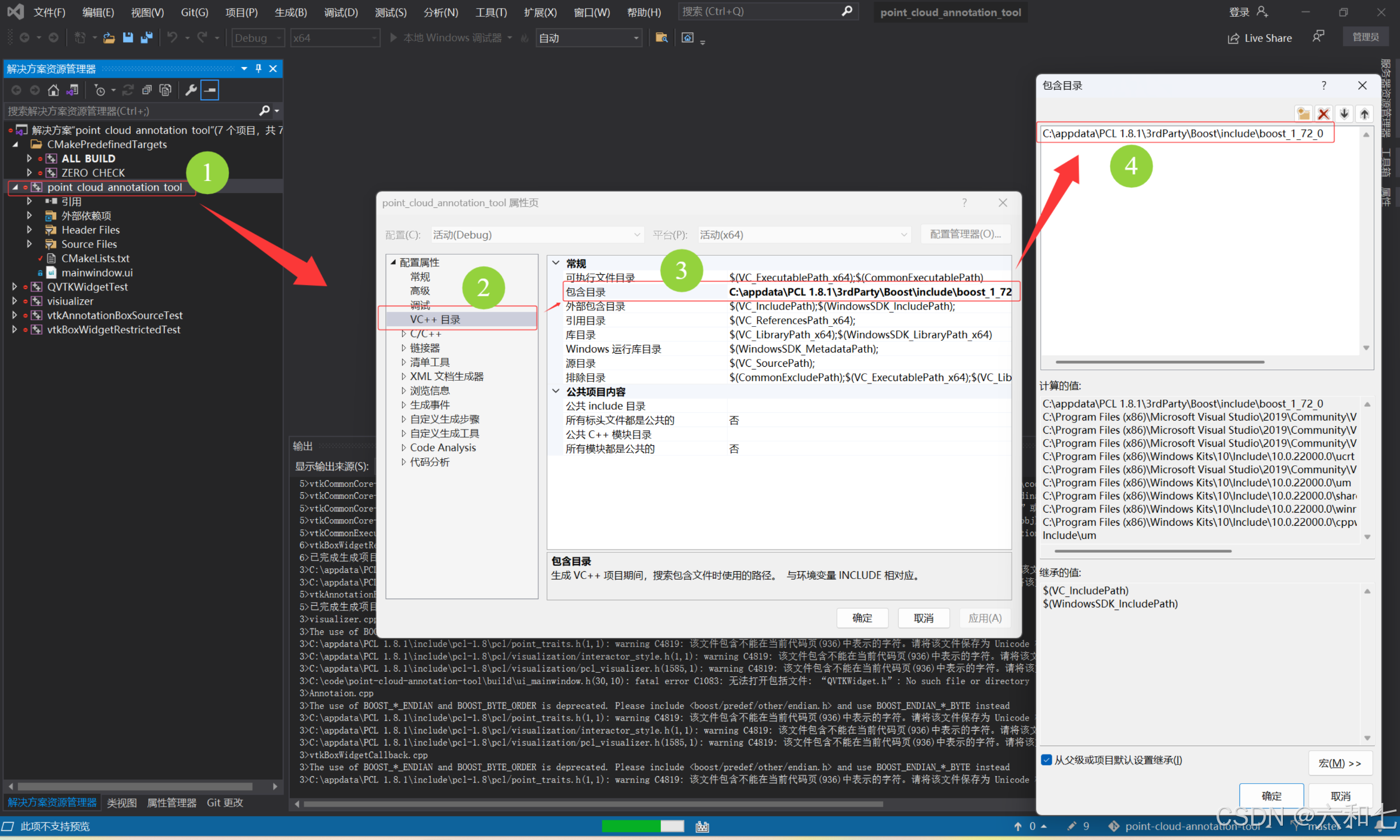
Task: Click new line folder icon in 包含目录 dialog
Action: tap(1303, 114)
